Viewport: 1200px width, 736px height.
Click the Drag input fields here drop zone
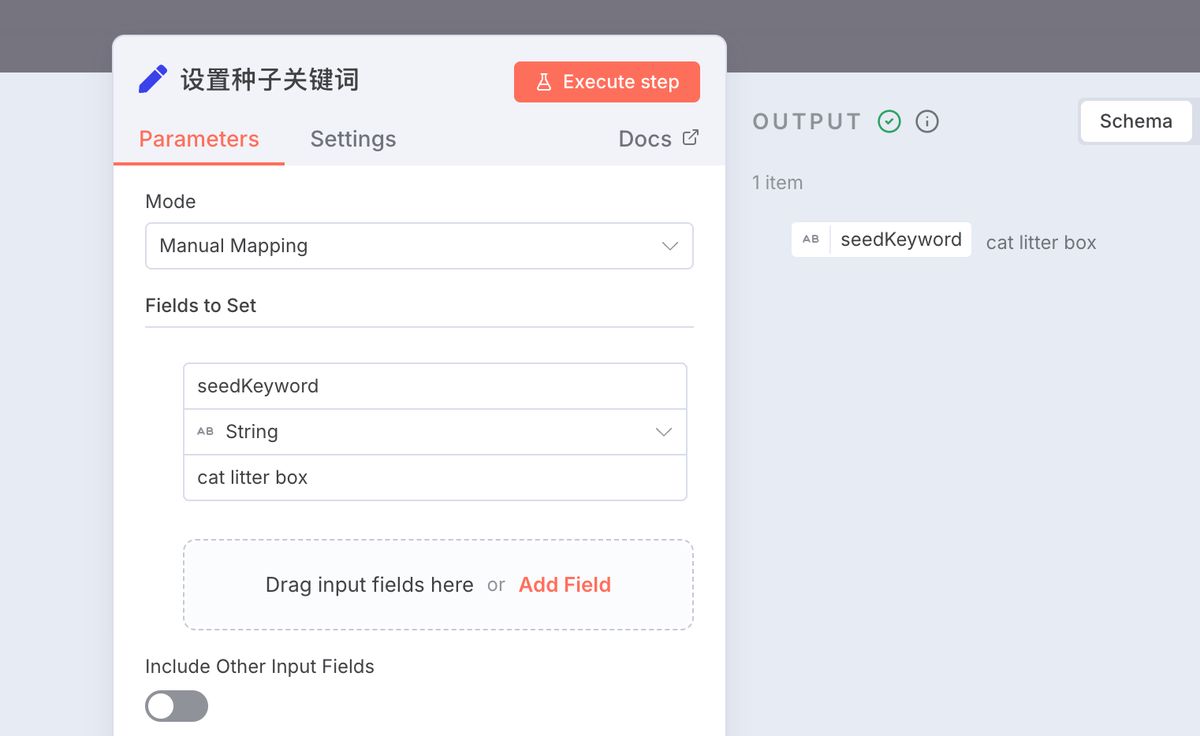(369, 585)
